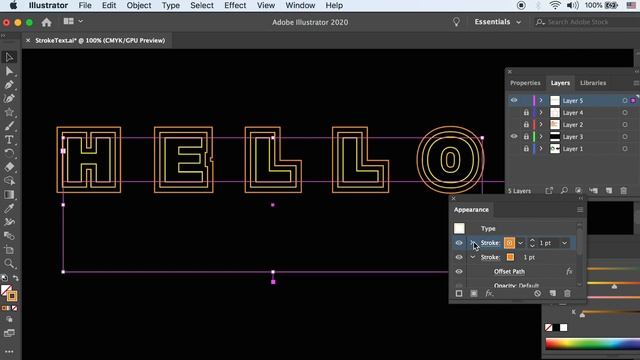Toggle visibility of selected Stroke row

point(459,243)
